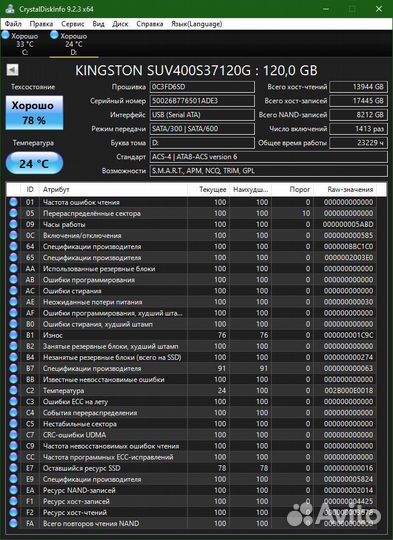Open the Диск menu
This screenshot has width=393, height=540.
(120, 24)
